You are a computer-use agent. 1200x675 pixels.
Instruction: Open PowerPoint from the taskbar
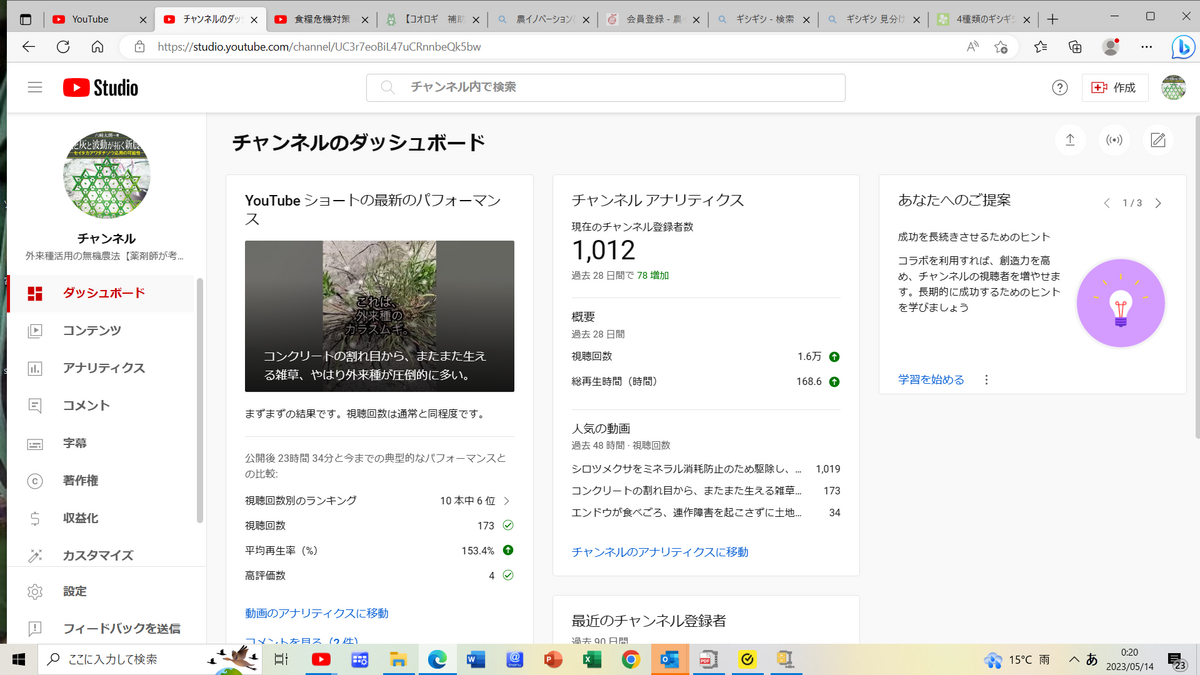pyautogui.click(x=552, y=659)
